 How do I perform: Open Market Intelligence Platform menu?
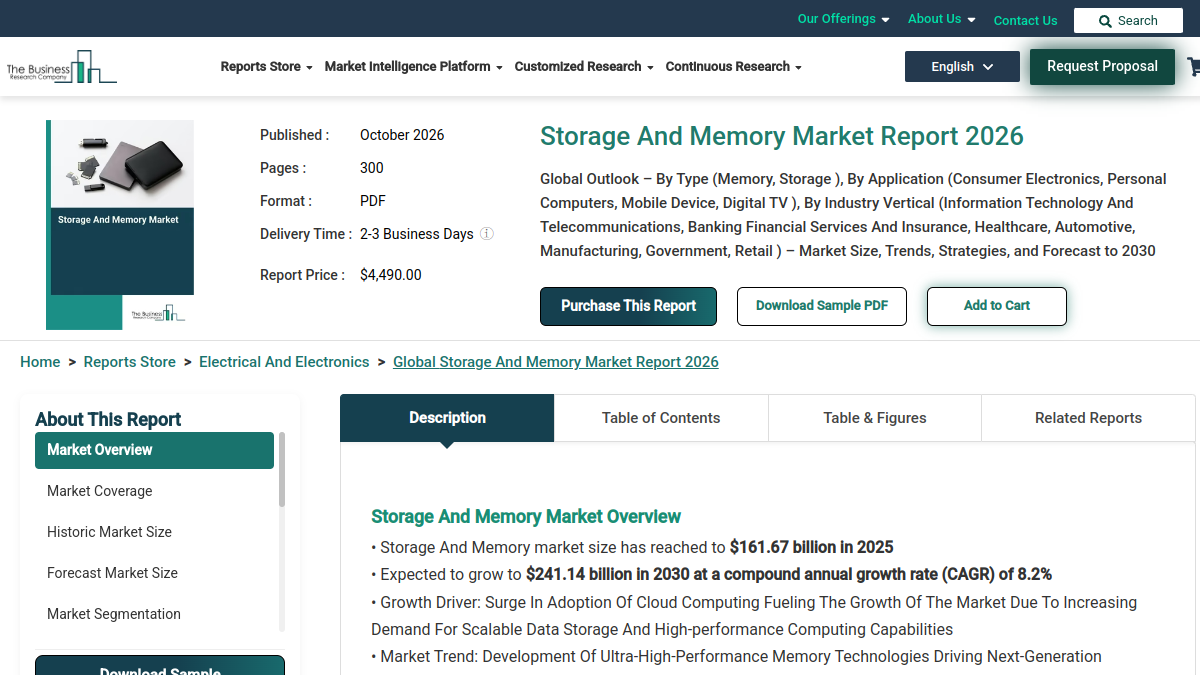(x=413, y=67)
